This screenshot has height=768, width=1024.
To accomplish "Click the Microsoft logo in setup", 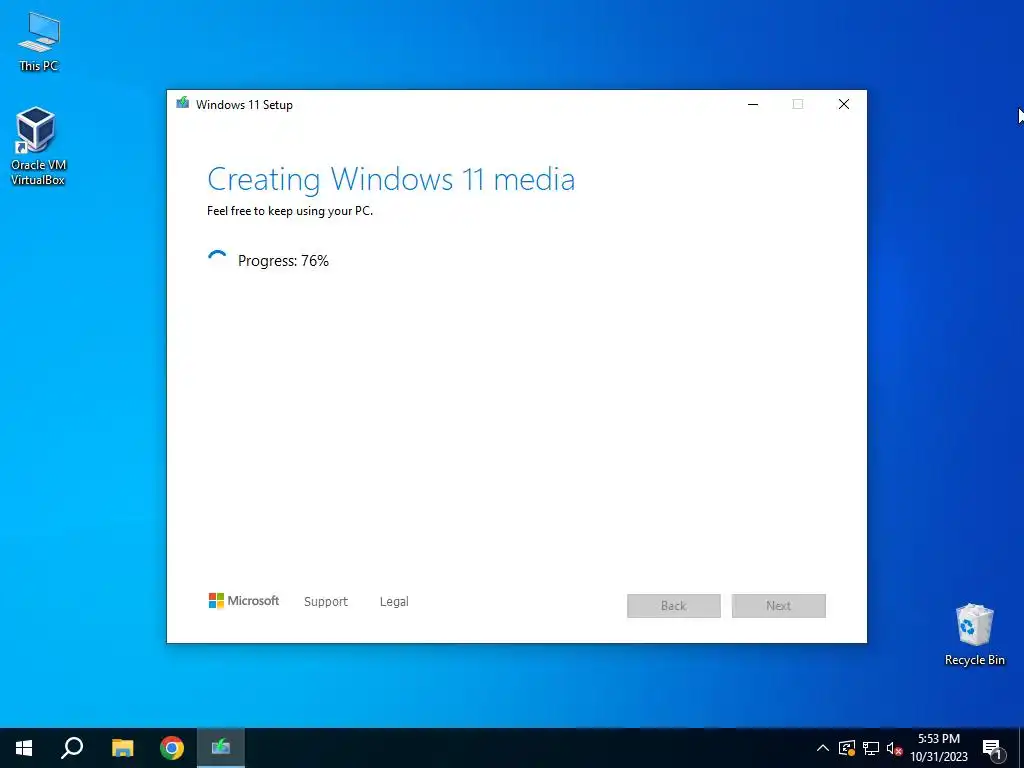I will (244, 600).
